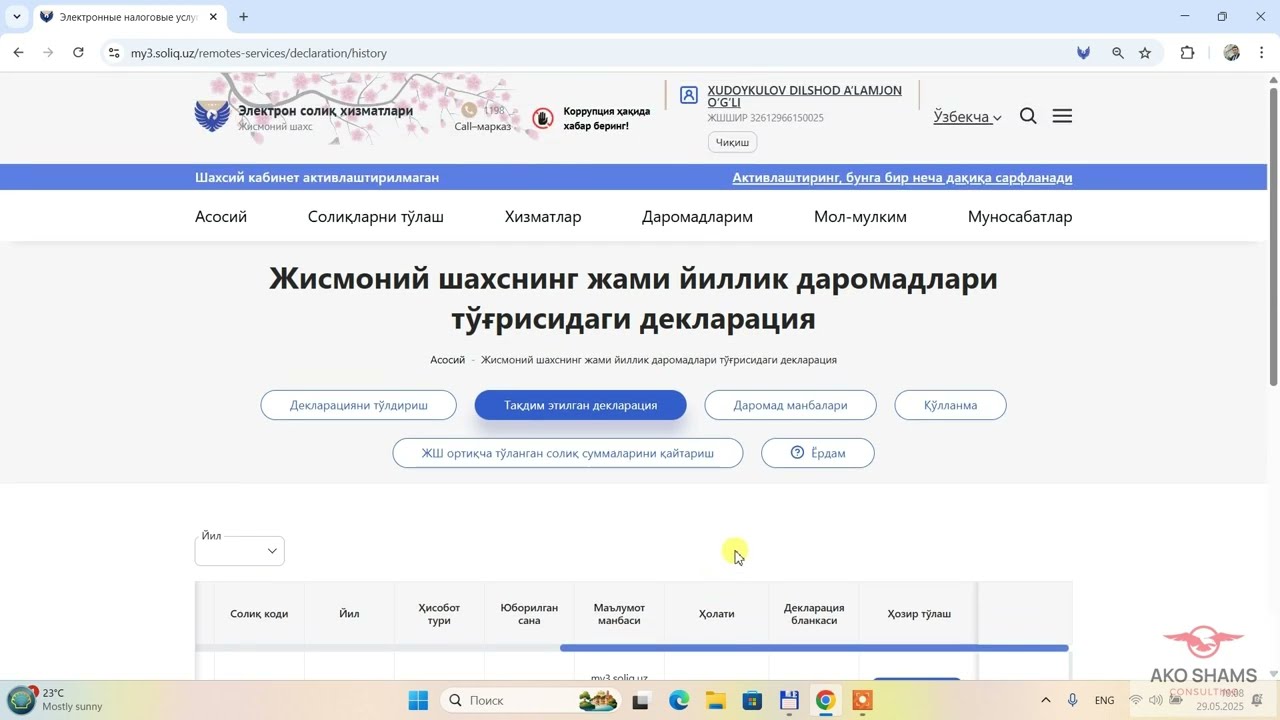
Task: Launch Microsoft Edge from taskbar
Action: (679, 701)
